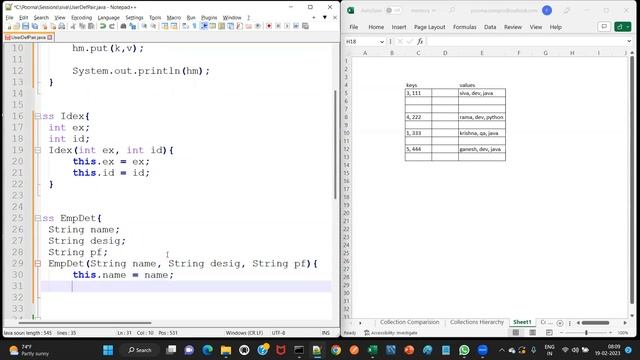Click the Zoom Out icon in Notepad++

coord(153,26)
